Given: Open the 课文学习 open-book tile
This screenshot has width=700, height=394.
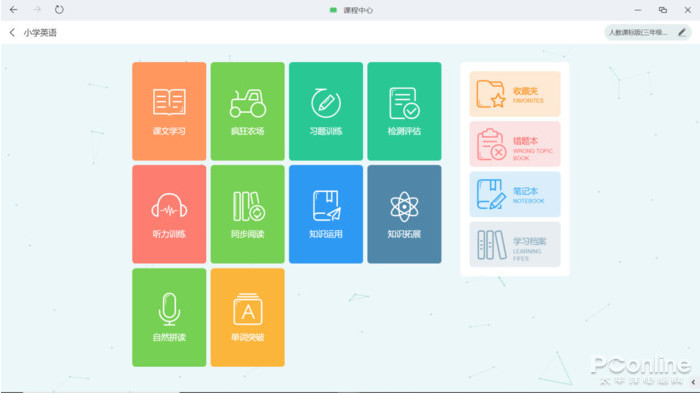Looking at the screenshot, I should tap(169, 111).
